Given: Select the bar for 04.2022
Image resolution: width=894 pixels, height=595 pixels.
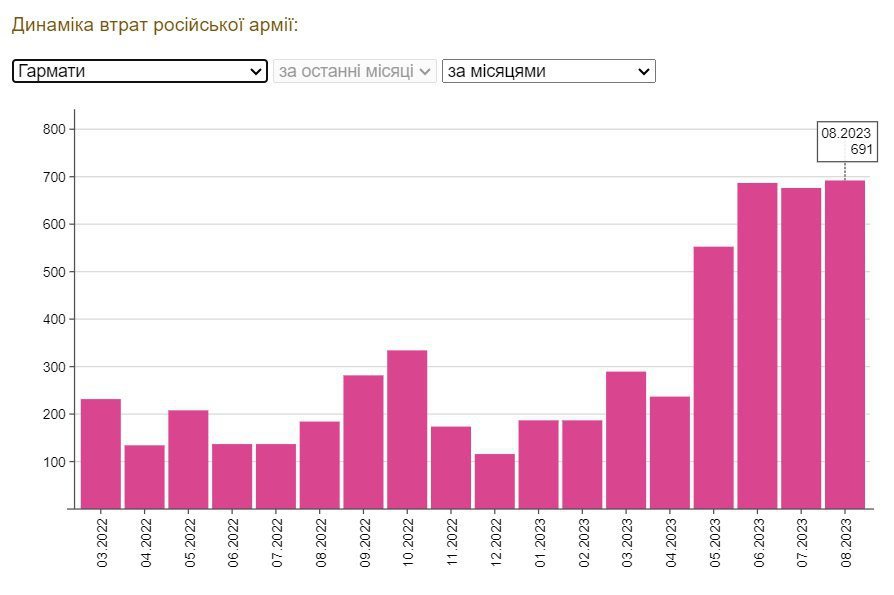Looking at the screenshot, I should click(x=144, y=476).
